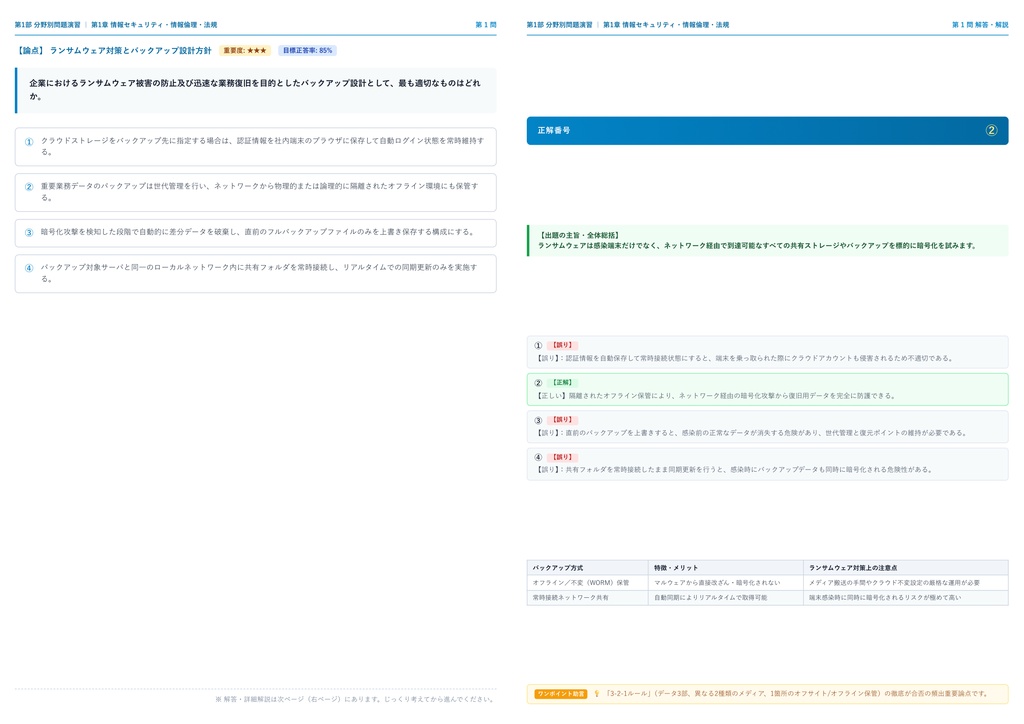Click the ランサムウェア対策上の注意点 table header

click(x=906, y=567)
